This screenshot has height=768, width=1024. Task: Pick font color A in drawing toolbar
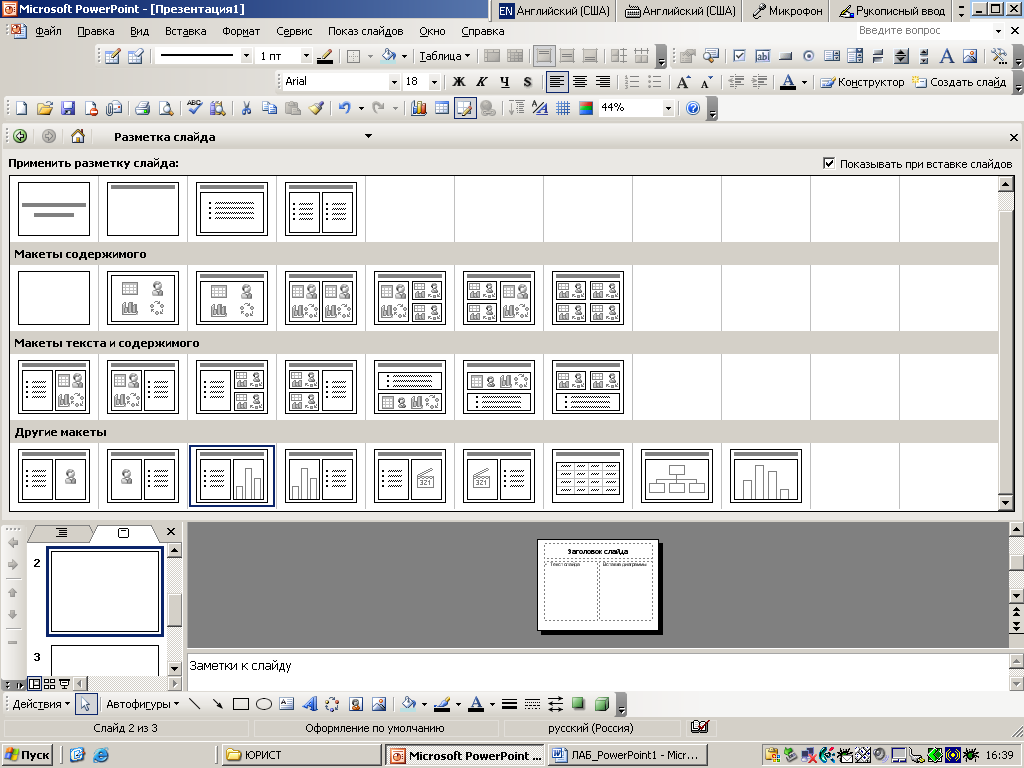click(x=476, y=704)
